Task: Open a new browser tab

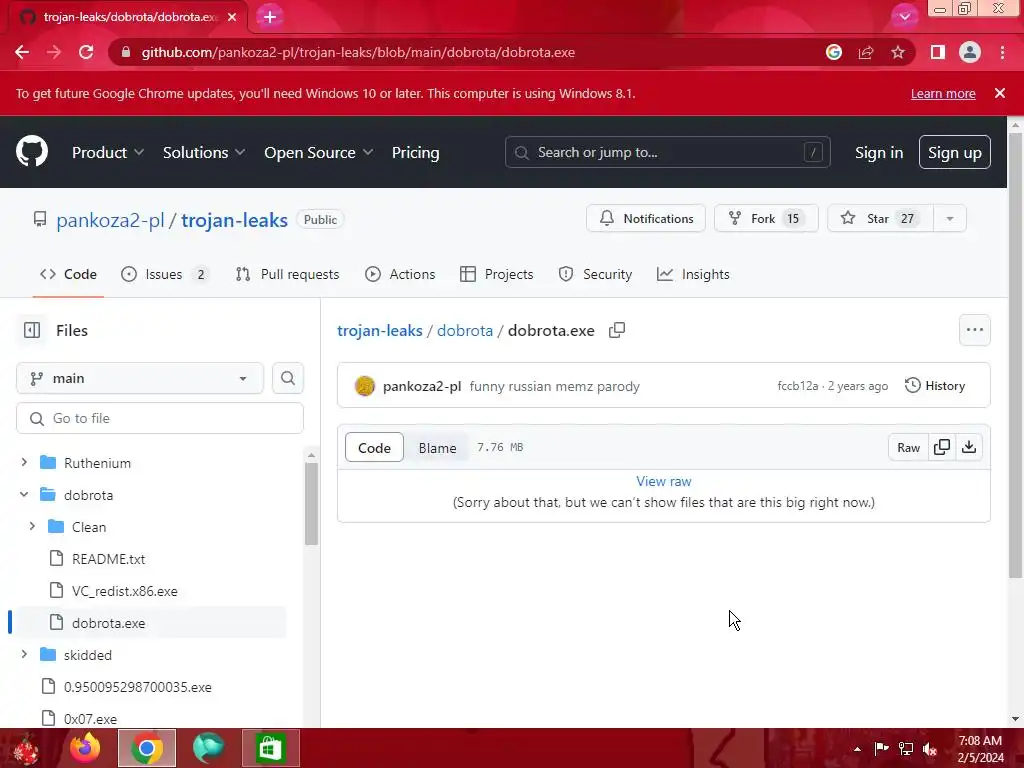Action: [270, 17]
